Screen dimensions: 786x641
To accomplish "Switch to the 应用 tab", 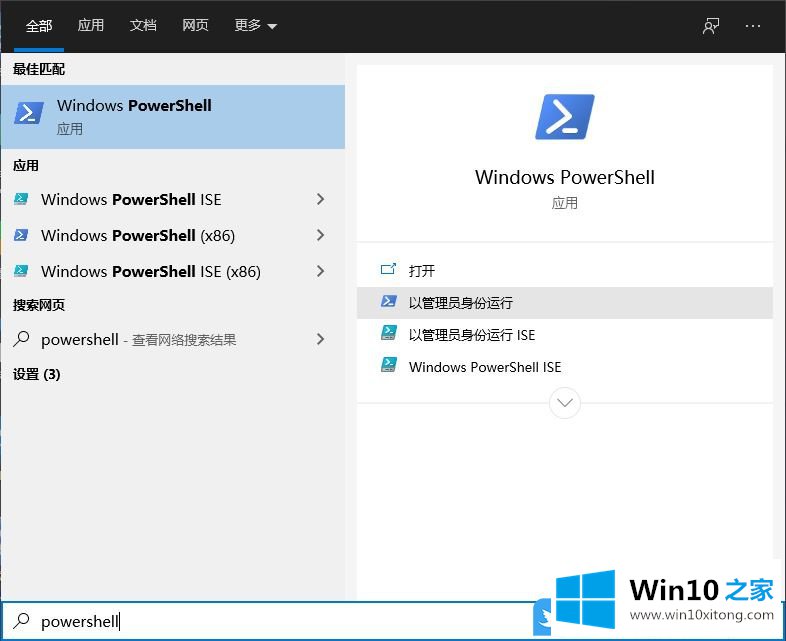I will (91, 25).
